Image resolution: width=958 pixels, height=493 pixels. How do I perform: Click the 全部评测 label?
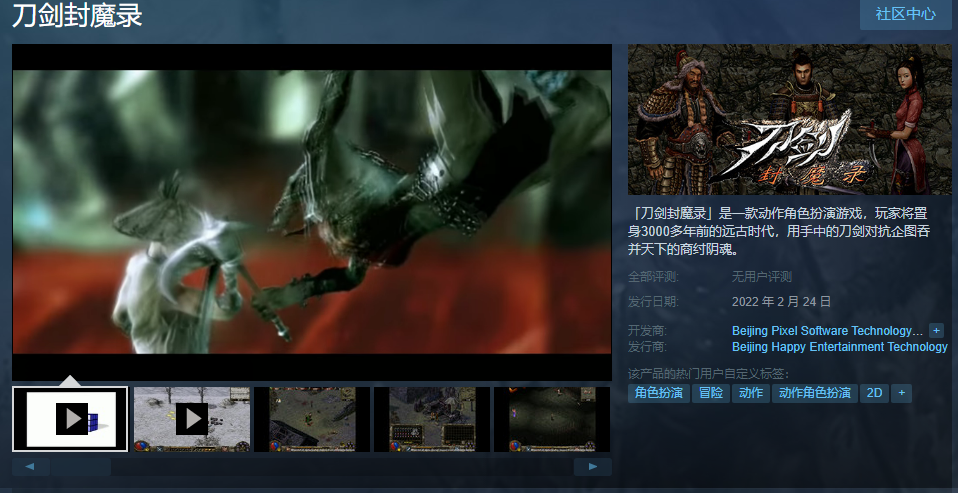click(x=653, y=277)
